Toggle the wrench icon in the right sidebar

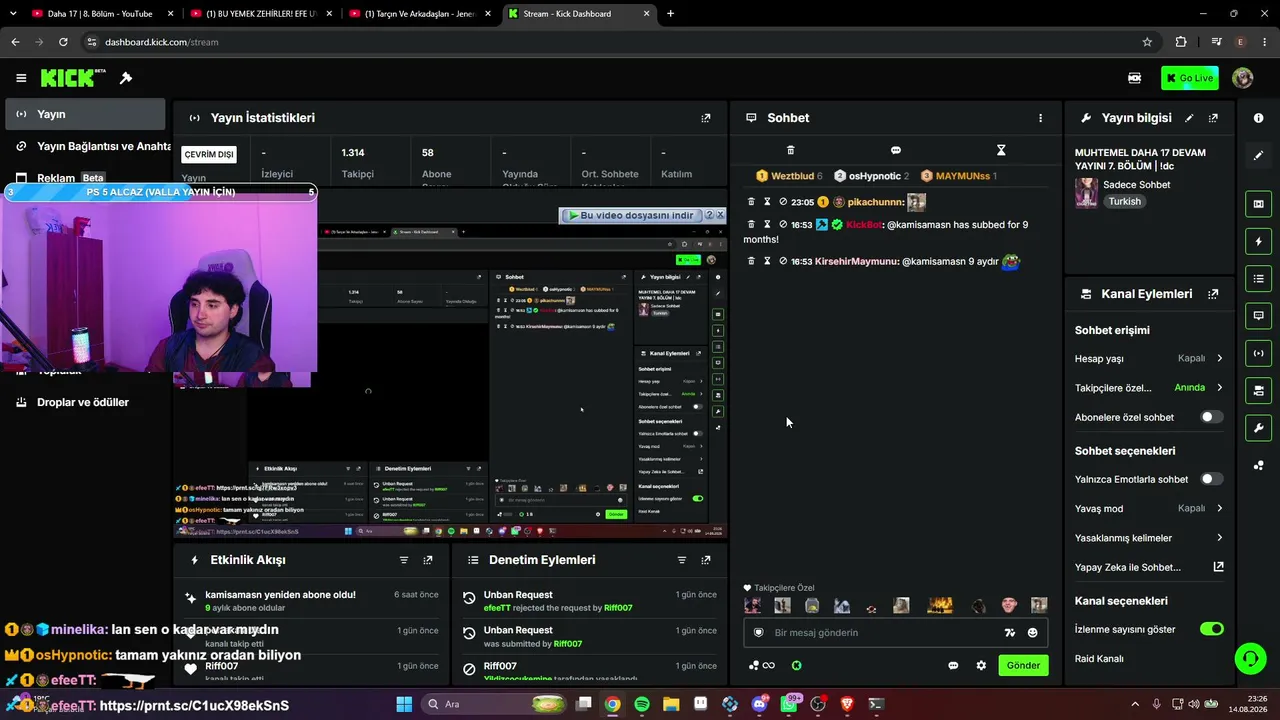pos(1258,428)
